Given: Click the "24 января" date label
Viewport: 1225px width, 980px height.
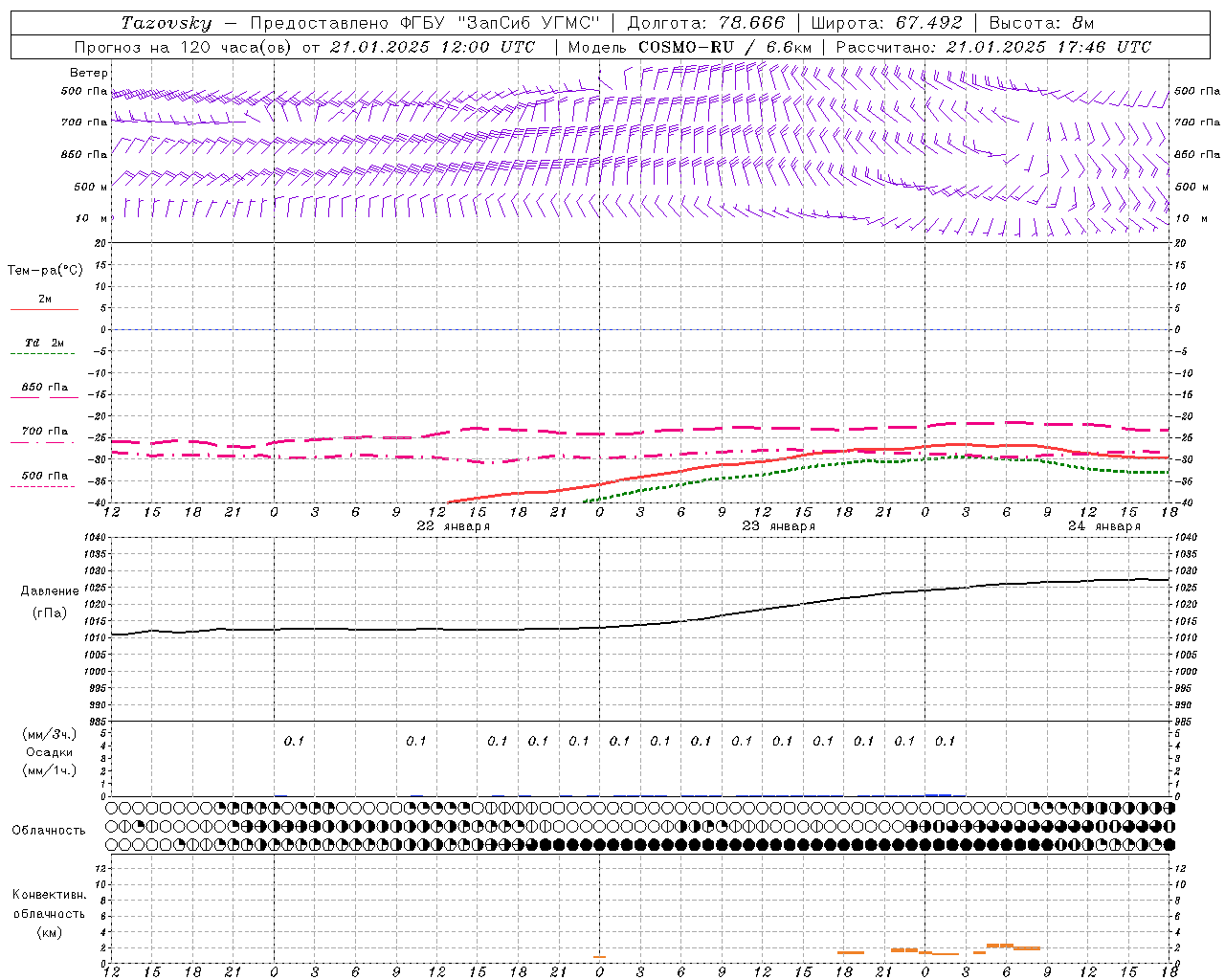Looking at the screenshot, I should pyautogui.click(x=1103, y=526).
